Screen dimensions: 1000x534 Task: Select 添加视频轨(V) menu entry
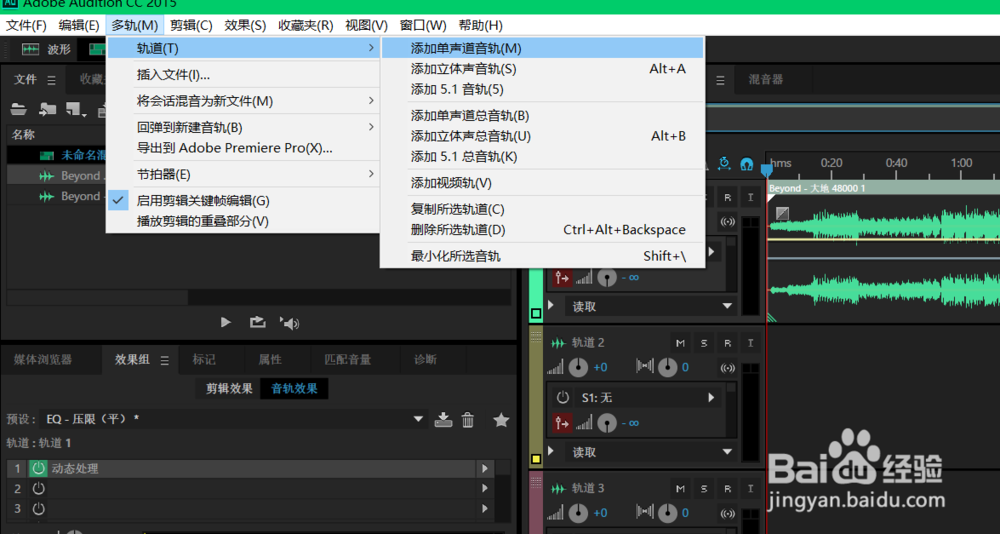click(x=542, y=183)
